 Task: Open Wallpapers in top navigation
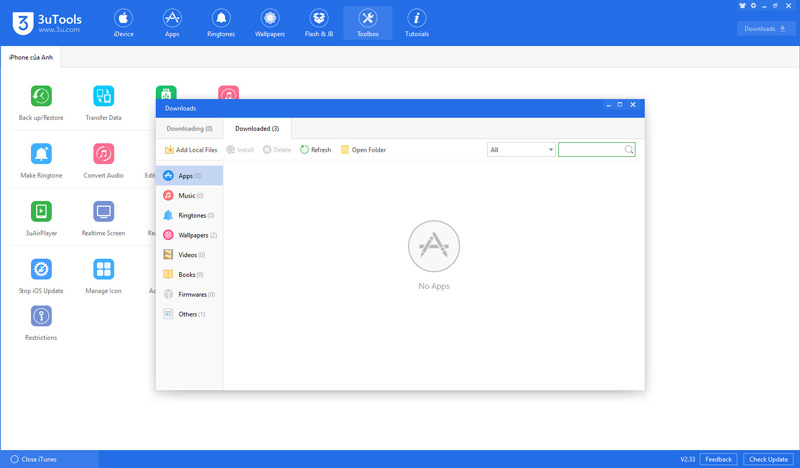pos(270,23)
